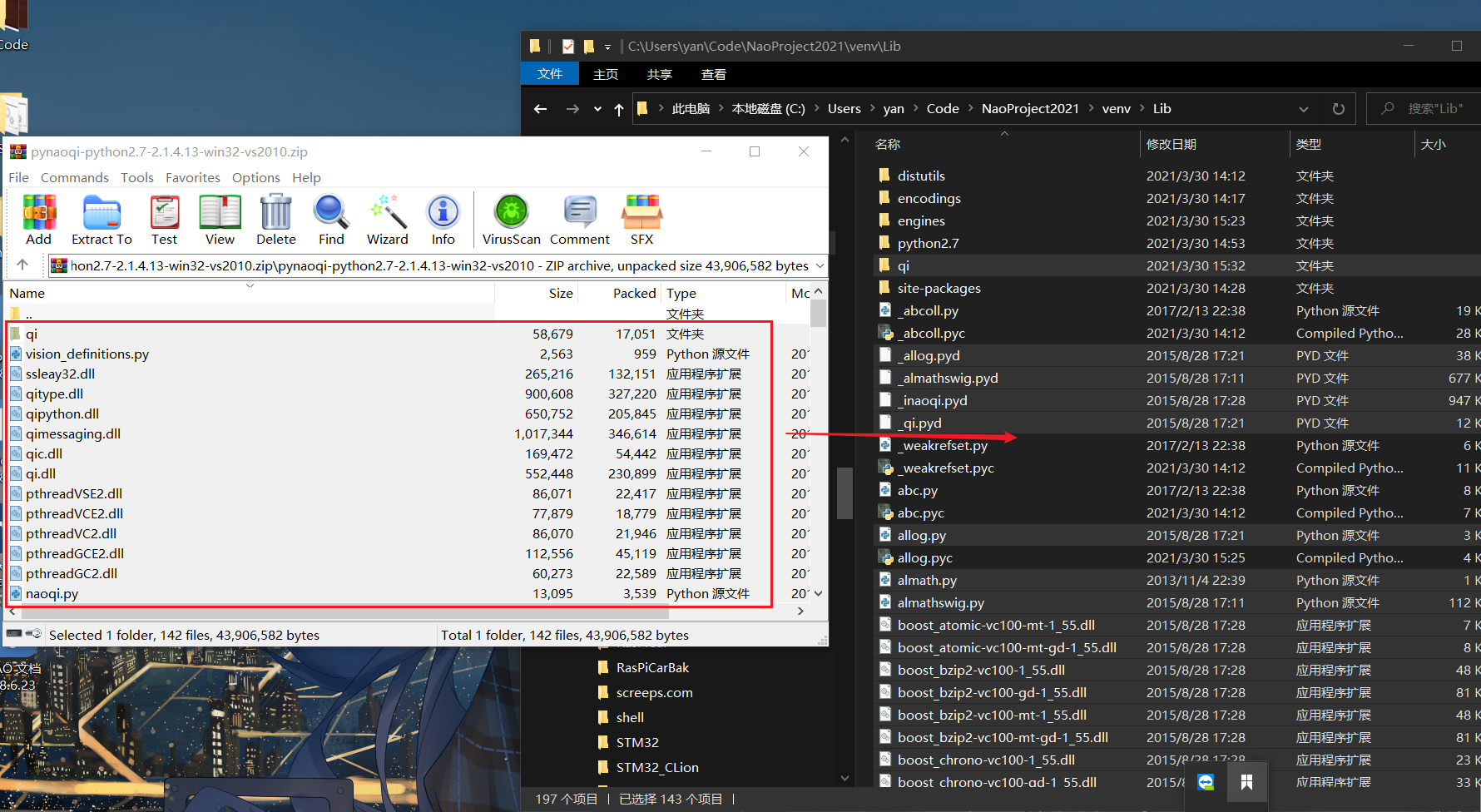Screen dimensions: 1481x812
Task: Switch to the 查看 ribbon tab
Action: pos(713,75)
